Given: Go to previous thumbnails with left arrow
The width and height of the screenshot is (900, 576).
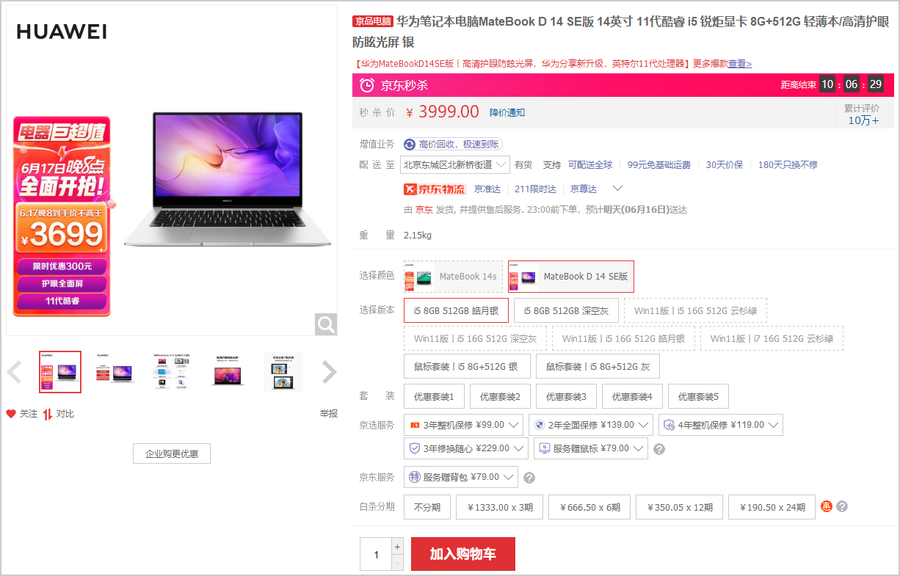Looking at the screenshot, I should 14,373.
